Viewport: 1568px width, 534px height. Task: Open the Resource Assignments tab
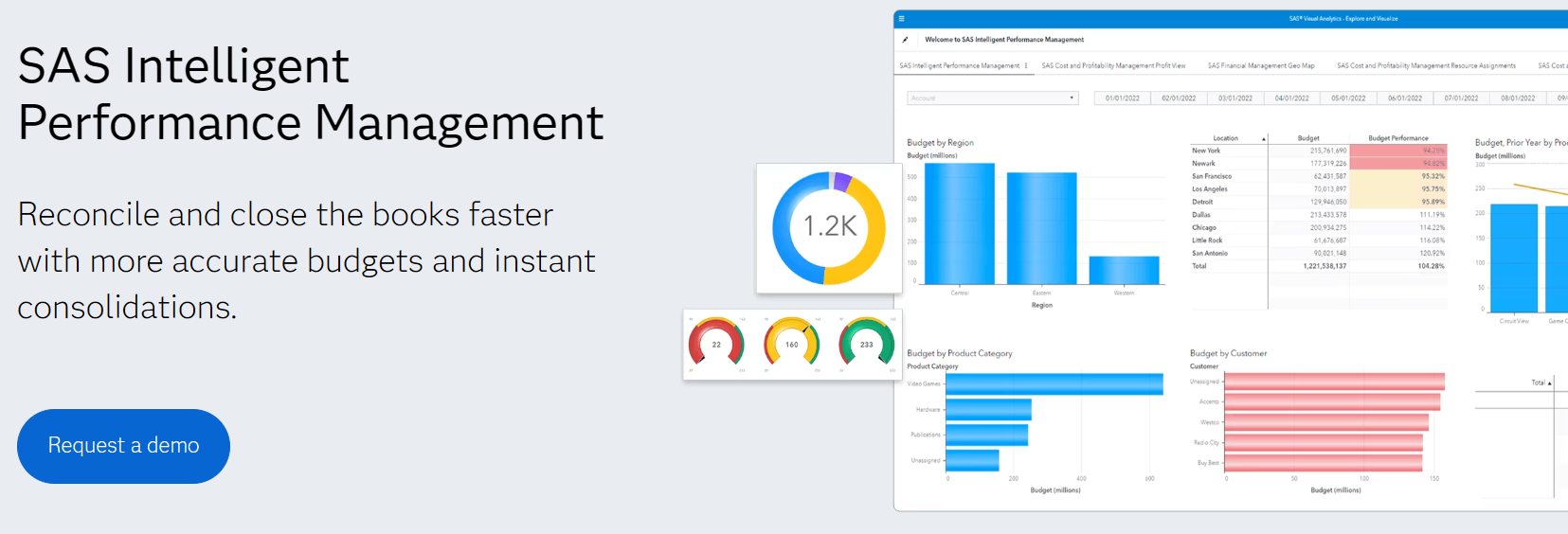[x=1426, y=66]
